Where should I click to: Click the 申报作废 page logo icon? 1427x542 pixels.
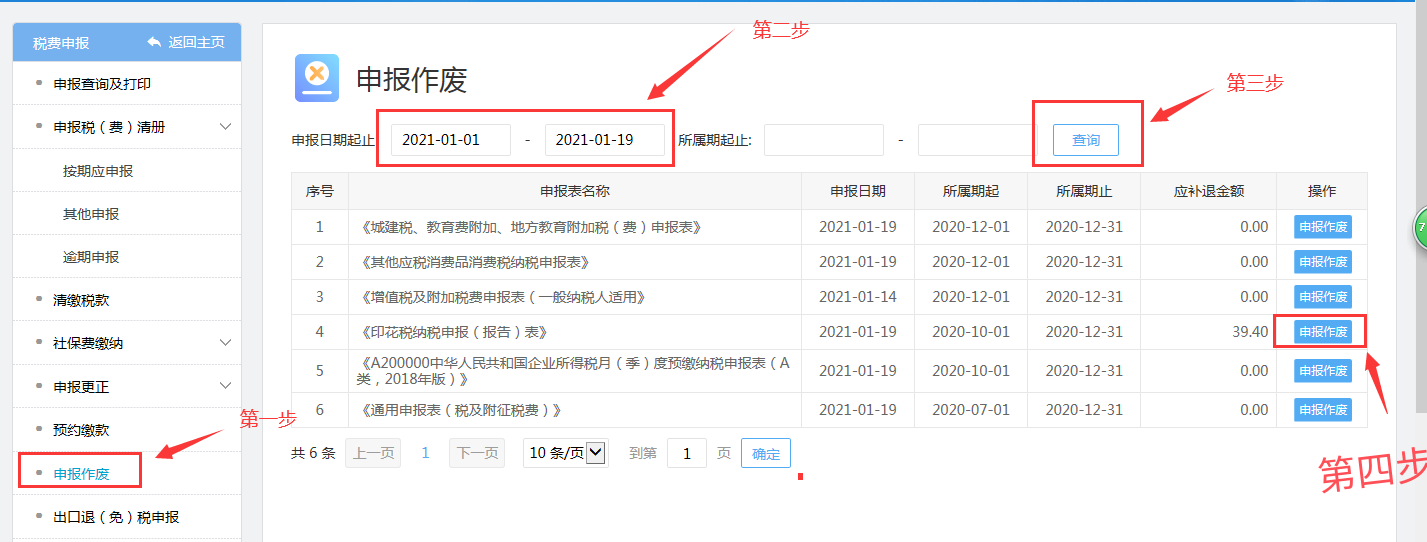click(316, 78)
